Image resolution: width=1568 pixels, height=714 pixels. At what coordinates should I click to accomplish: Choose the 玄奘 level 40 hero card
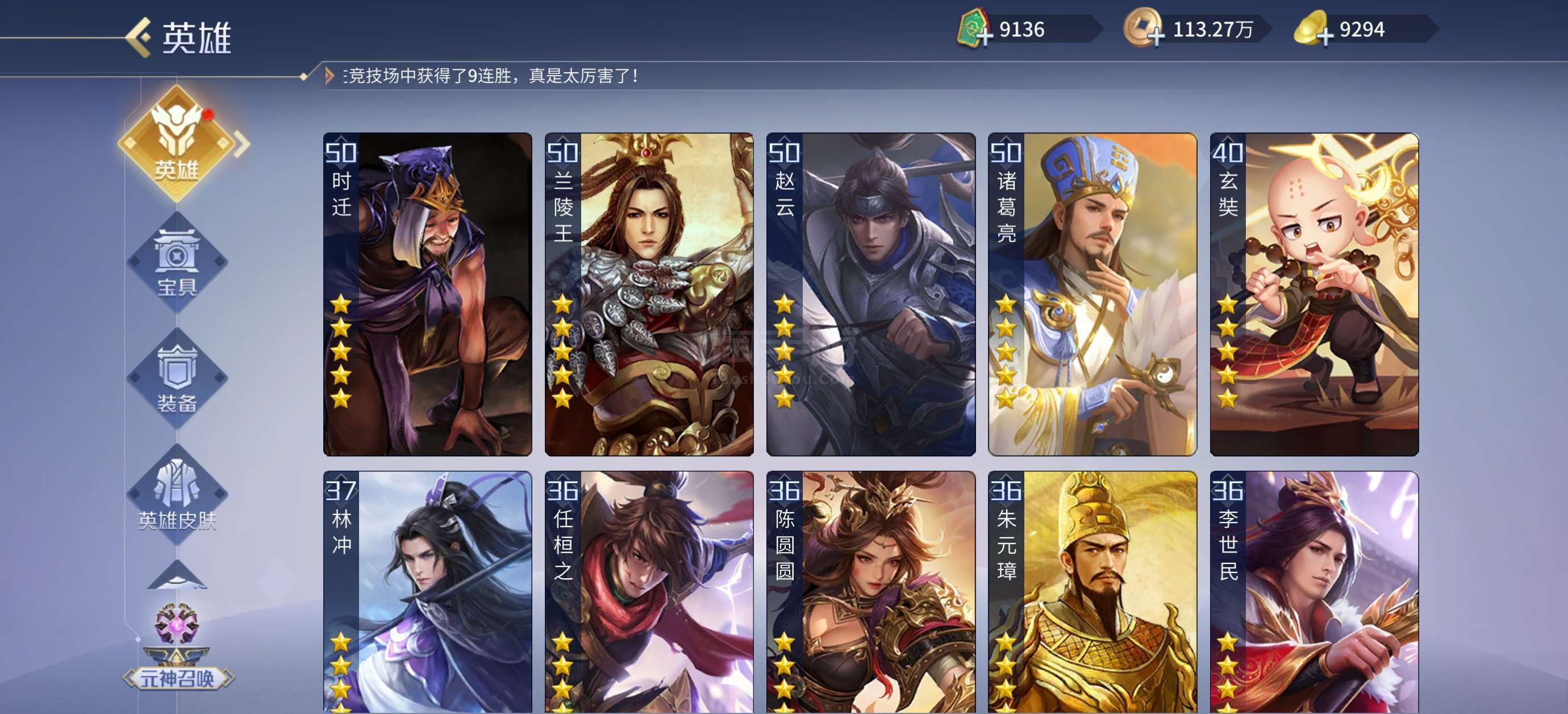pyautogui.click(x=1314, y=294)
